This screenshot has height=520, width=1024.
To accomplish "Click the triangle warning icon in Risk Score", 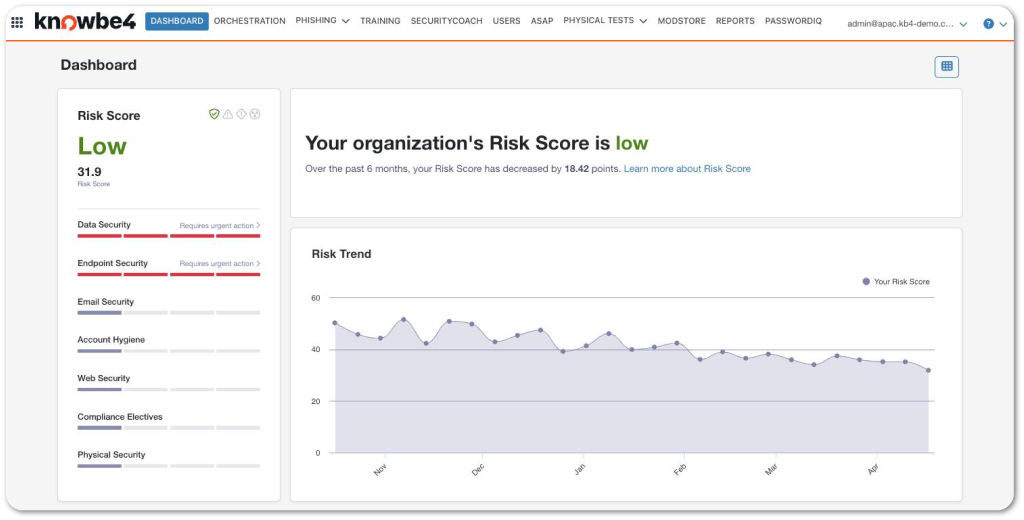I will [x=227, y=114].
